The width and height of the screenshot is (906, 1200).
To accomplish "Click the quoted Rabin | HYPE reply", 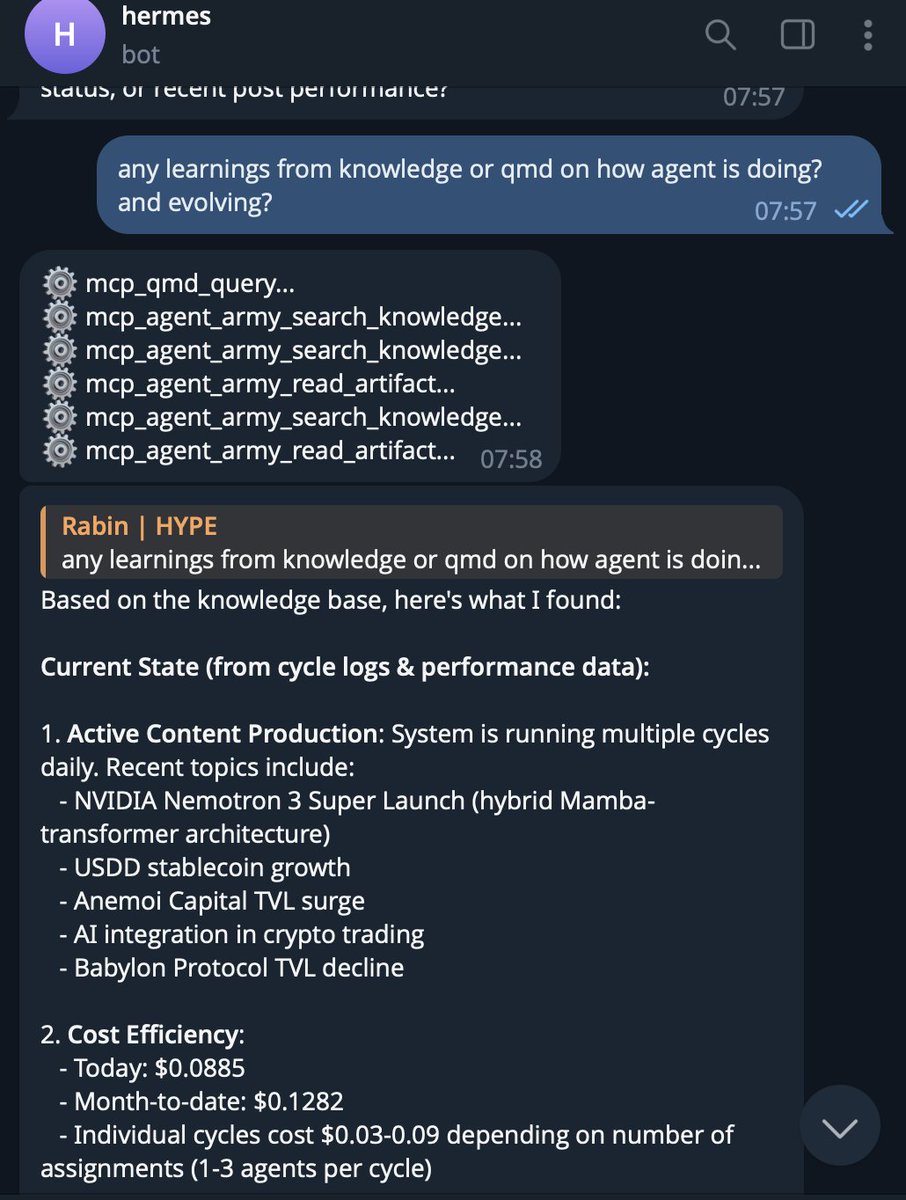I will click(x=411, y=542).
